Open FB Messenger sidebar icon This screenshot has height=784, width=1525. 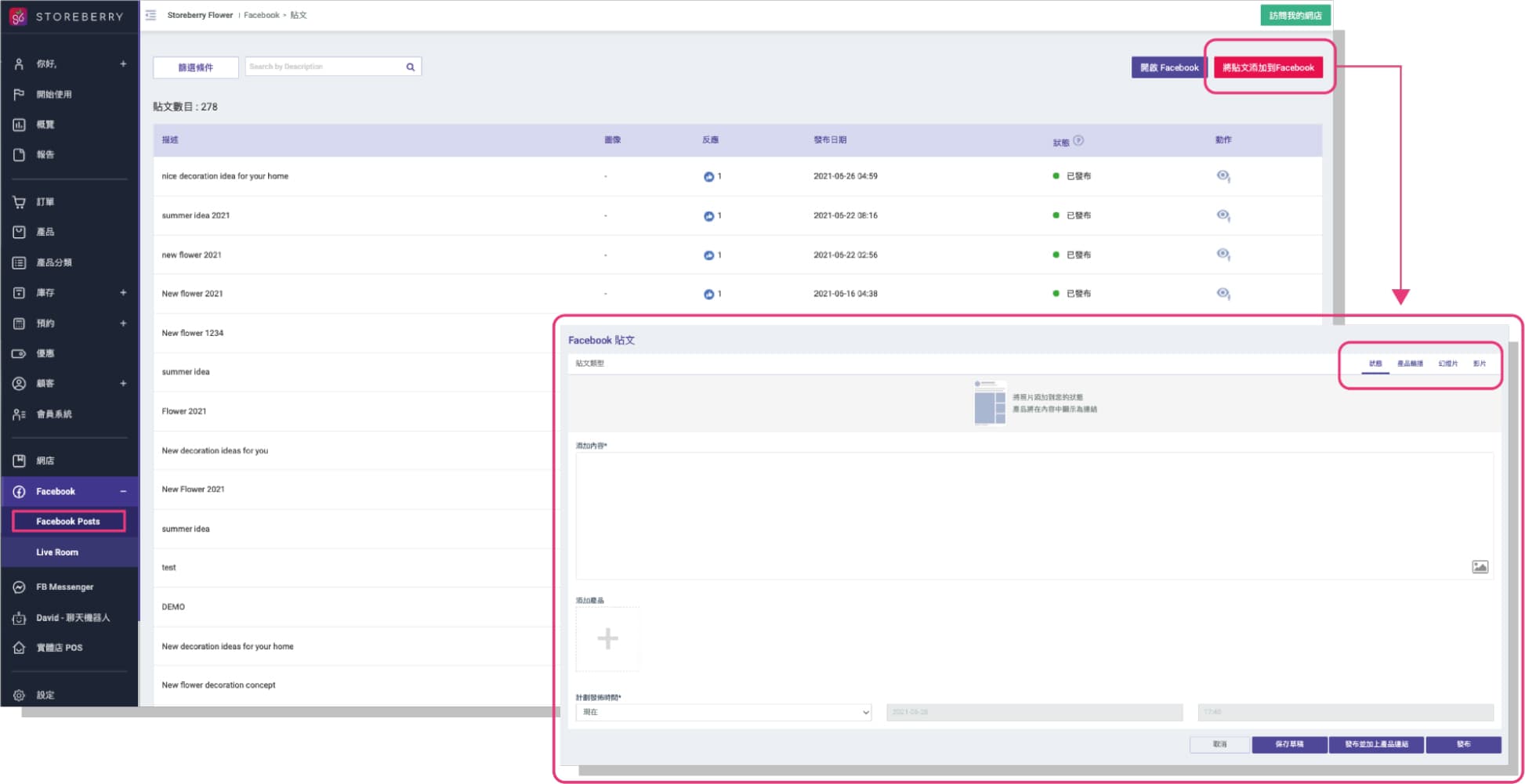(x=19, y=587)
